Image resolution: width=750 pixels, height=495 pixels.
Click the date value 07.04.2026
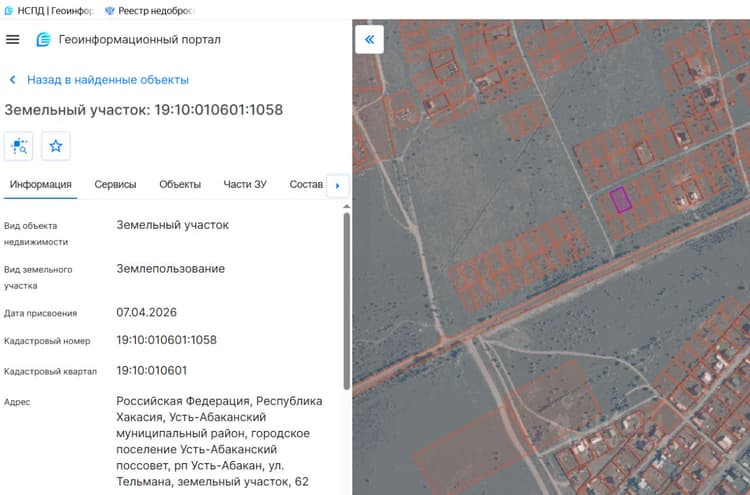[x=146, y=312]
